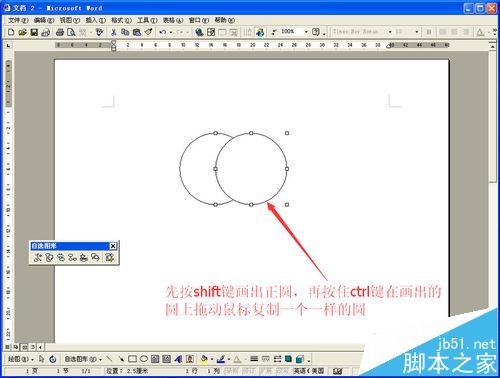Image resolution: width=500 pixels, height=378 pixels.
Task: Undo the last action
Action: (x=163, y=32)
